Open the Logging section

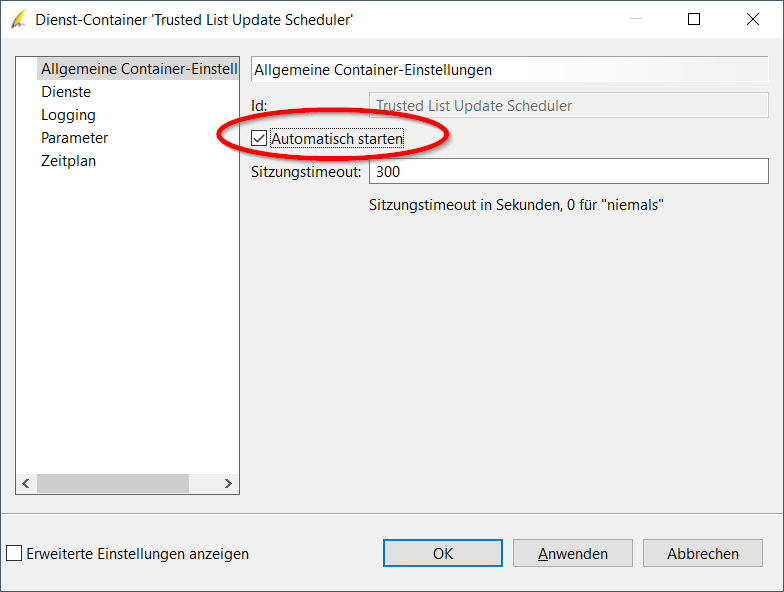[x=68, y=115]
